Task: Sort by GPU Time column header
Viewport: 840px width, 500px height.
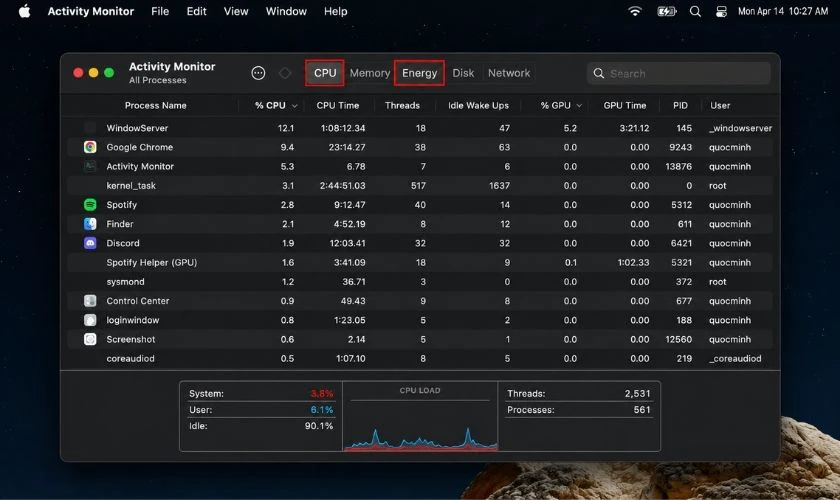Action: [x=625, y=106]
